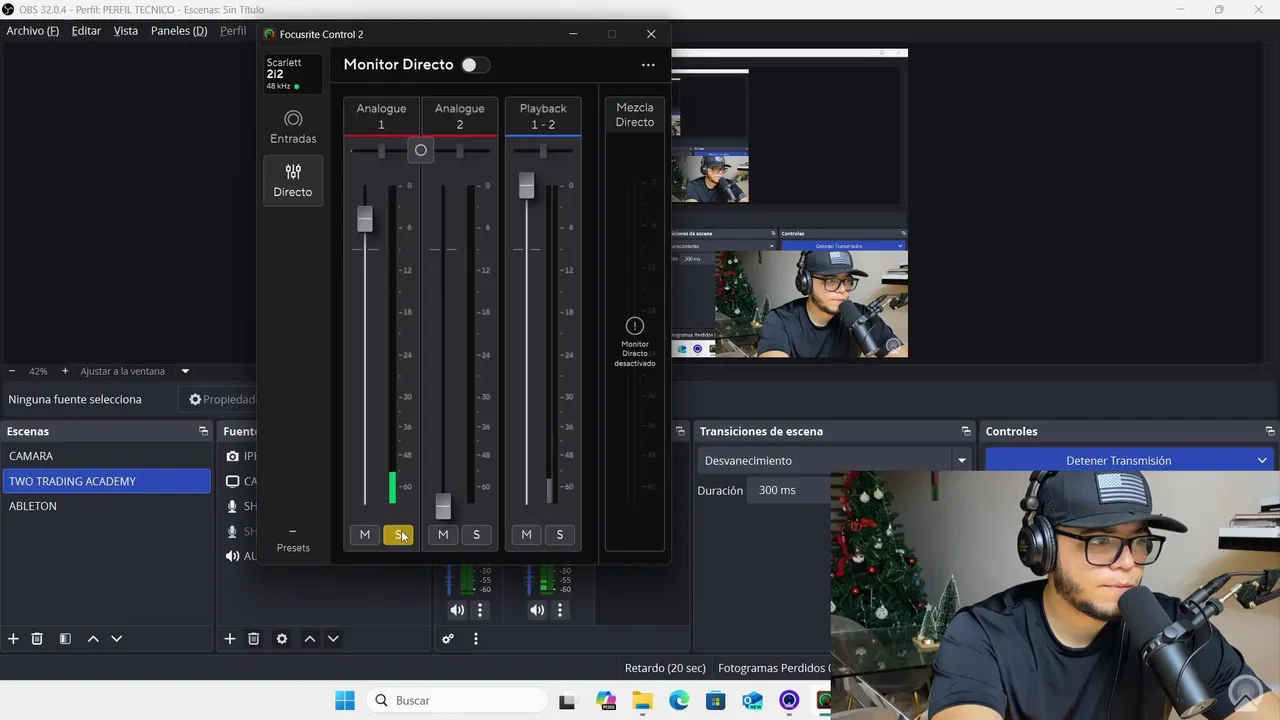
Task: Open Perfil menu
Action: click(x=233, y=31)
